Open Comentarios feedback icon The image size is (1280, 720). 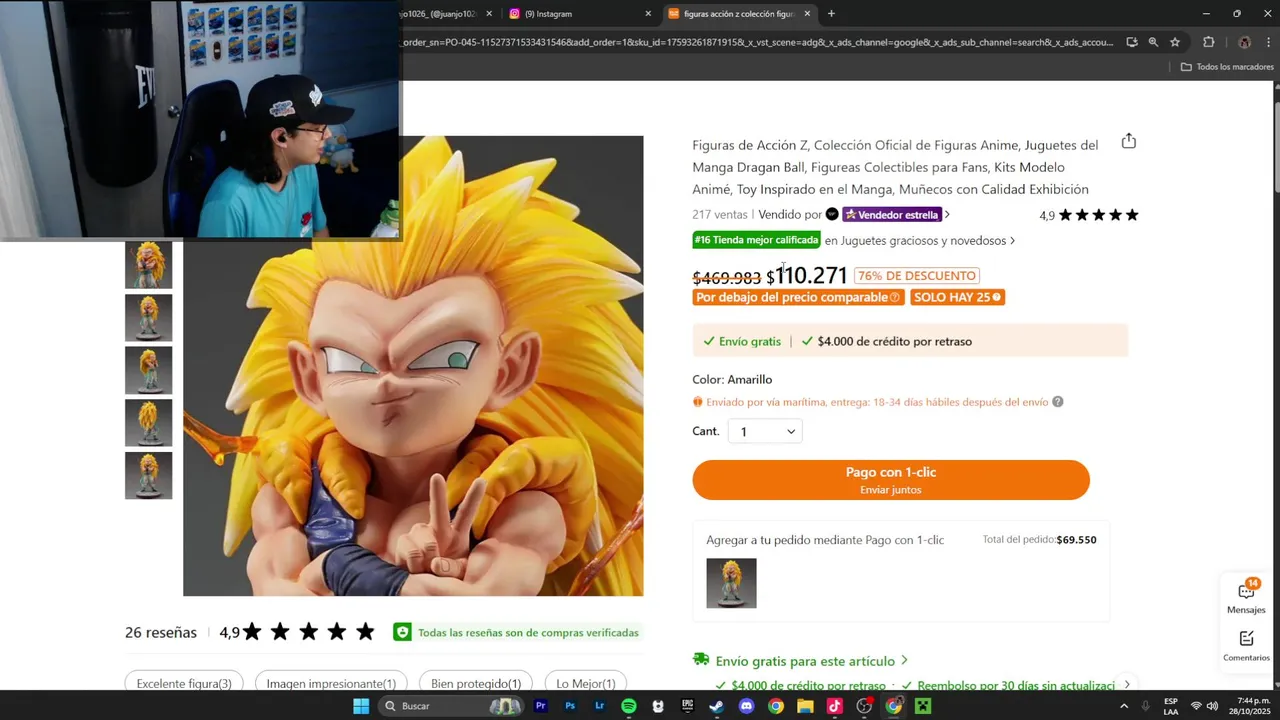click(x=1246, y=645)
